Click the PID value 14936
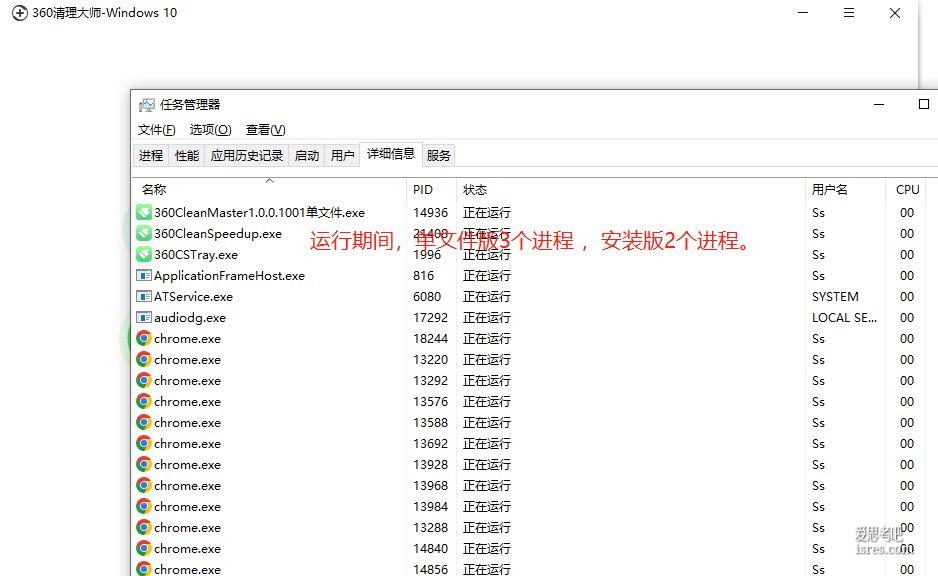938x576 pixels. coord(431,212)
